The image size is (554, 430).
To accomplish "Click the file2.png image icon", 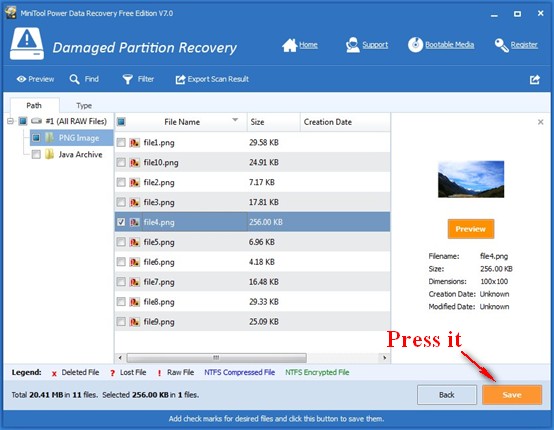I will pyautogui.click(x=135, y=182).
